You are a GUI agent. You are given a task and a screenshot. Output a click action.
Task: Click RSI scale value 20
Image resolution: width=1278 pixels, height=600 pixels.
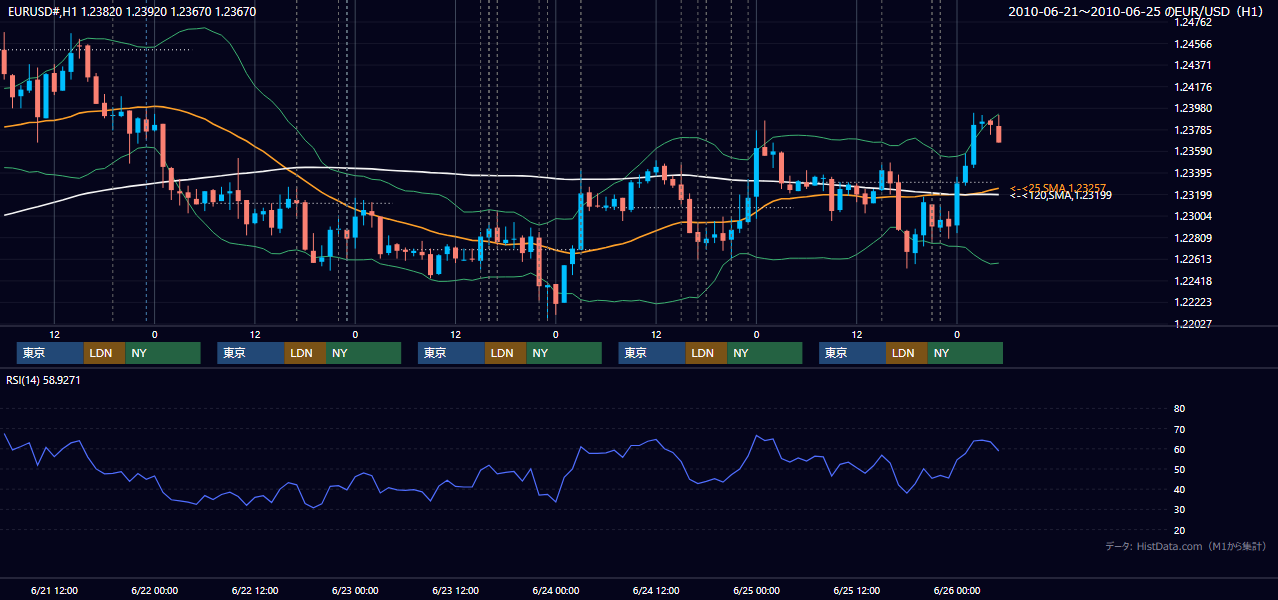click(x=1179, y=530)
